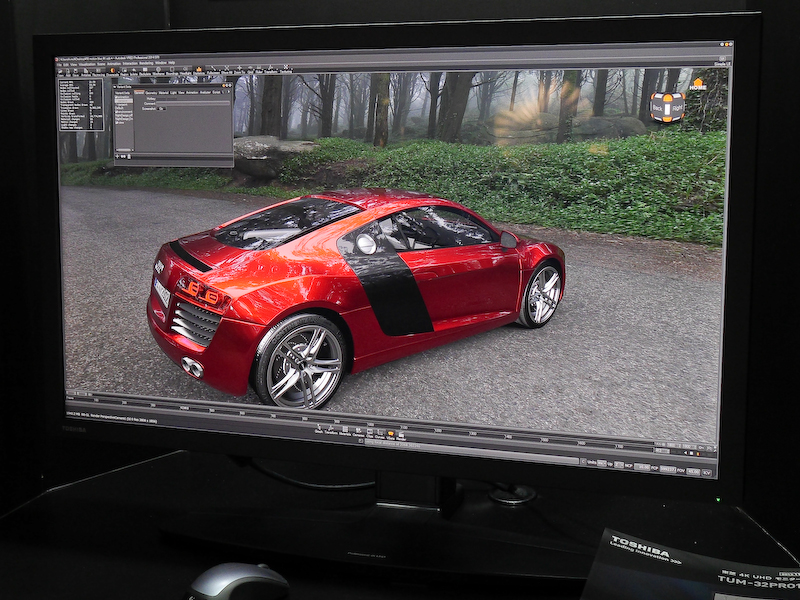Switch to the Light tab in Variant Sets
Screen dimensions: 800x600
(173, 93)
